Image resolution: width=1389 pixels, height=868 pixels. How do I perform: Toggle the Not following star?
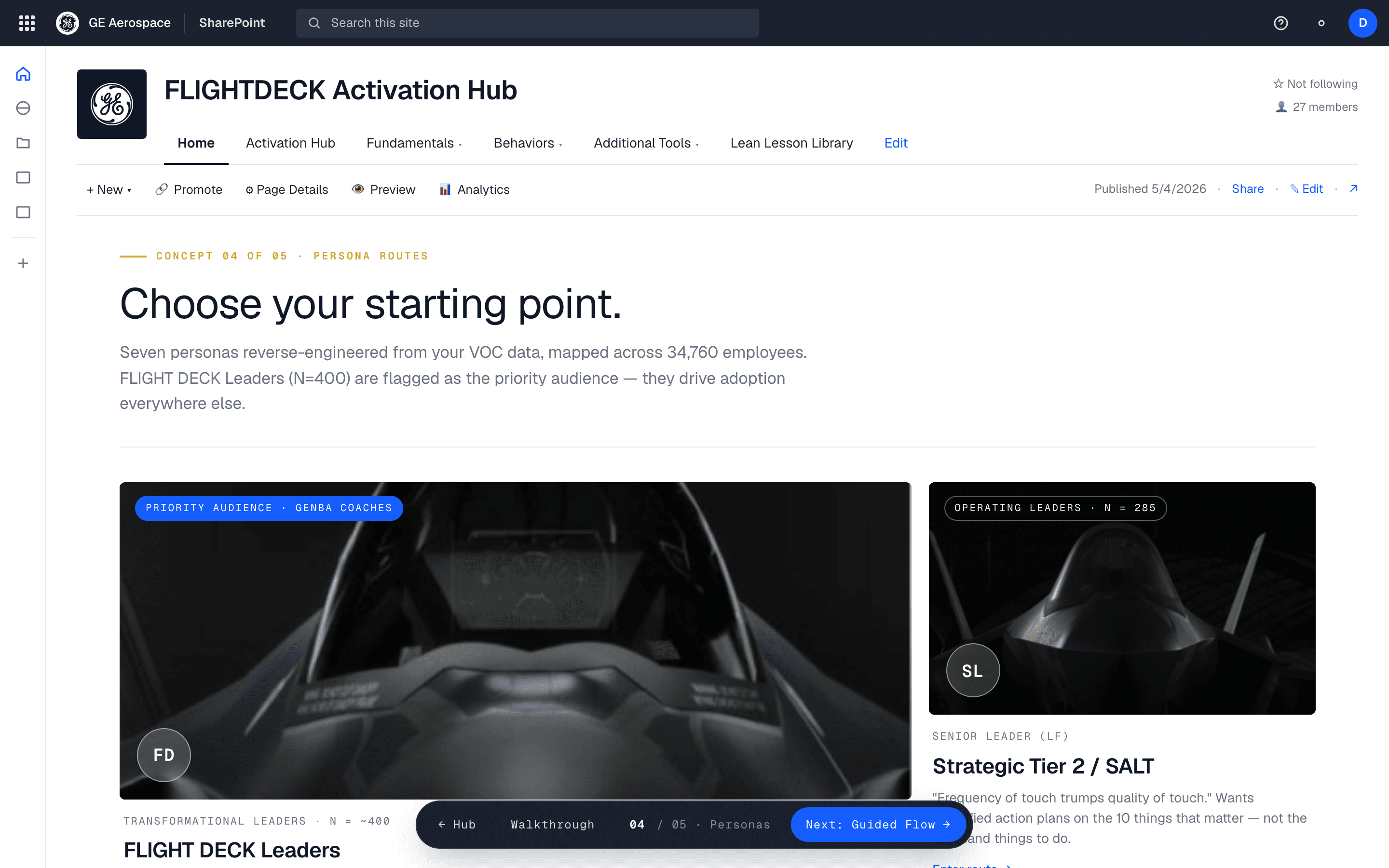(x=1278, y=84)
